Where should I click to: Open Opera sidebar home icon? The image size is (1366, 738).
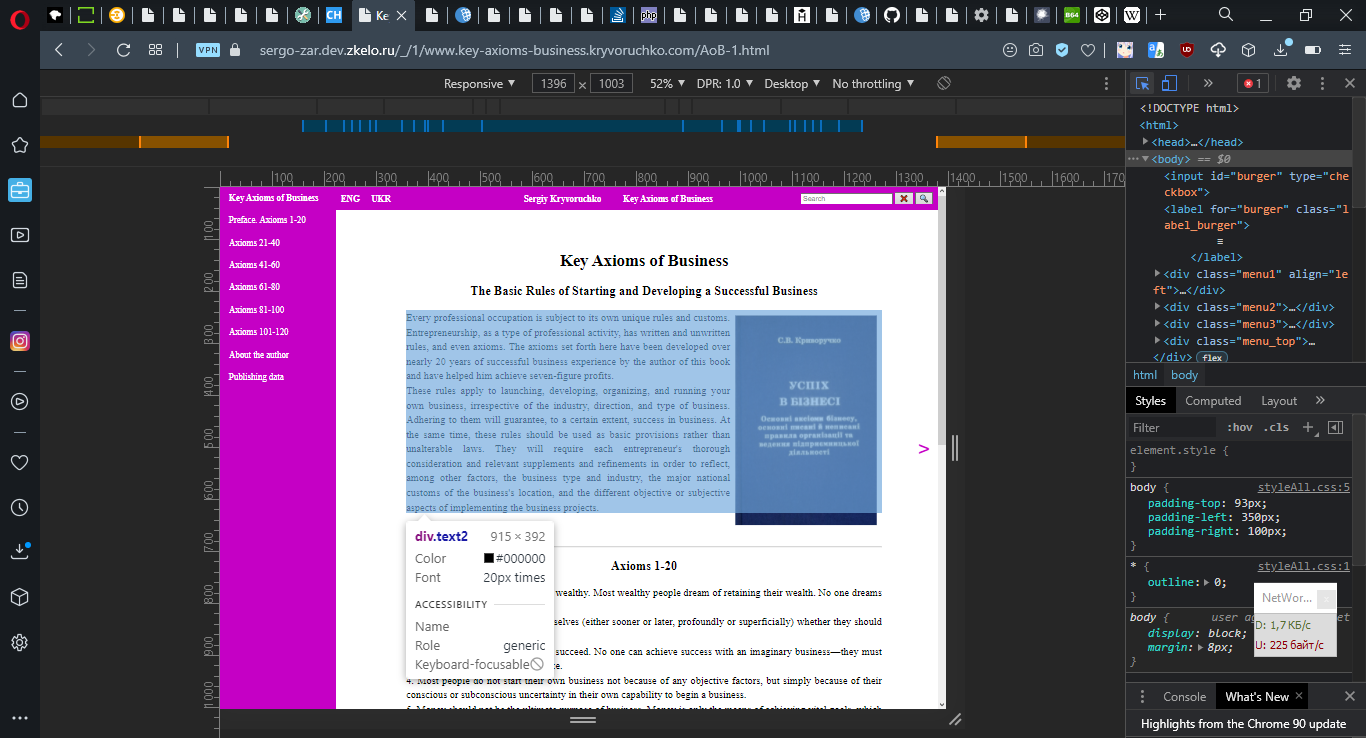[19, 100]
